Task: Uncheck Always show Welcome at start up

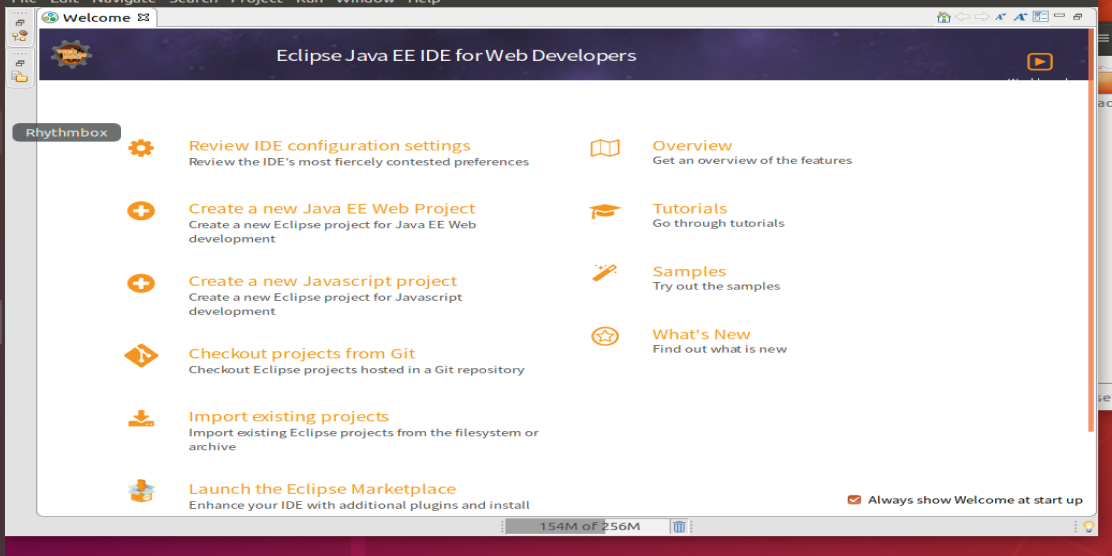Action: tap(854, 500)
